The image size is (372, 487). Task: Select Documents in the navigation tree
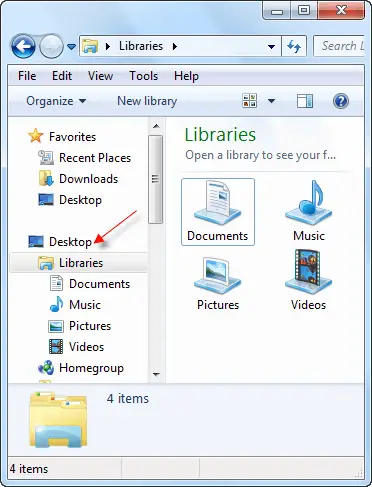[89, 284]
